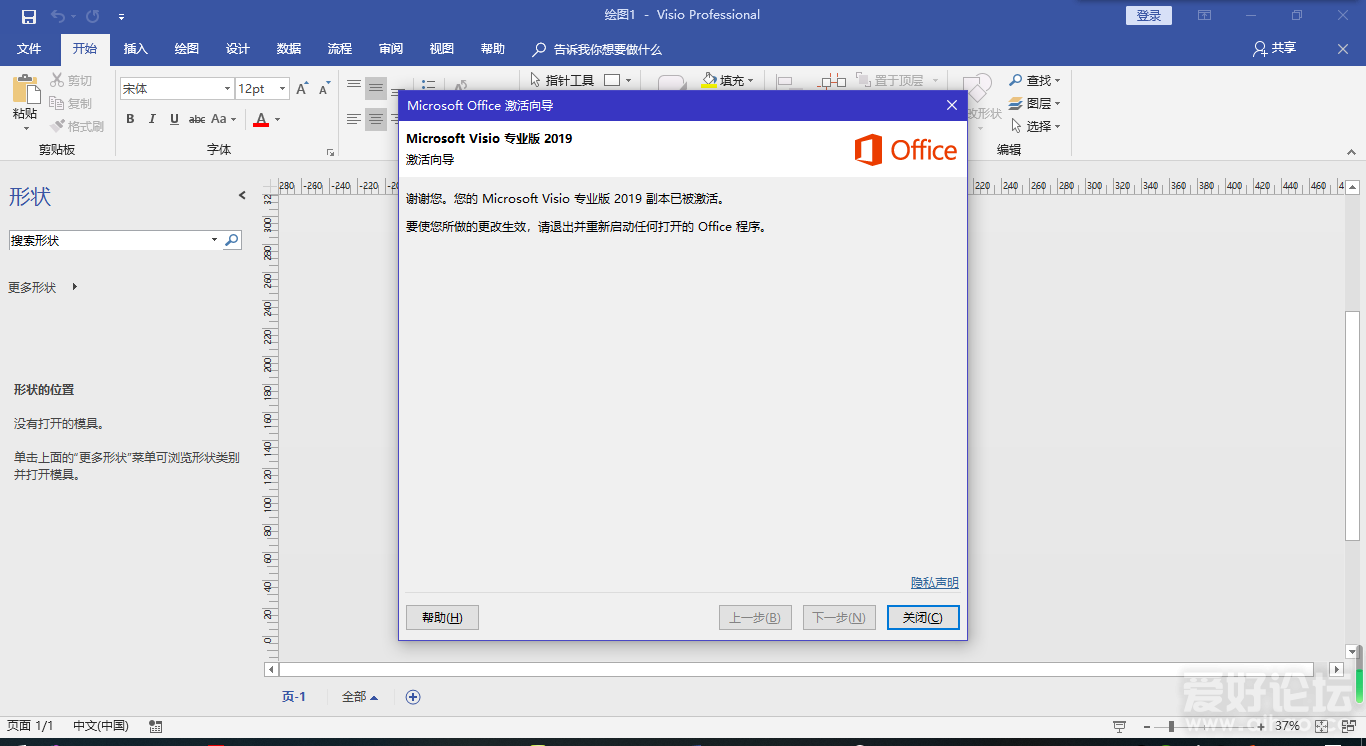Toggle strikethrough (abc) formatting

[x=197, y=119]
